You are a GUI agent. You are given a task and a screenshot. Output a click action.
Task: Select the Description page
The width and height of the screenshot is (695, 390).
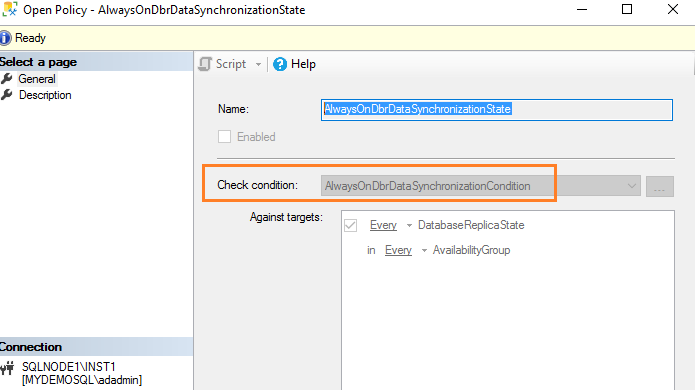[x=45, y=95]
